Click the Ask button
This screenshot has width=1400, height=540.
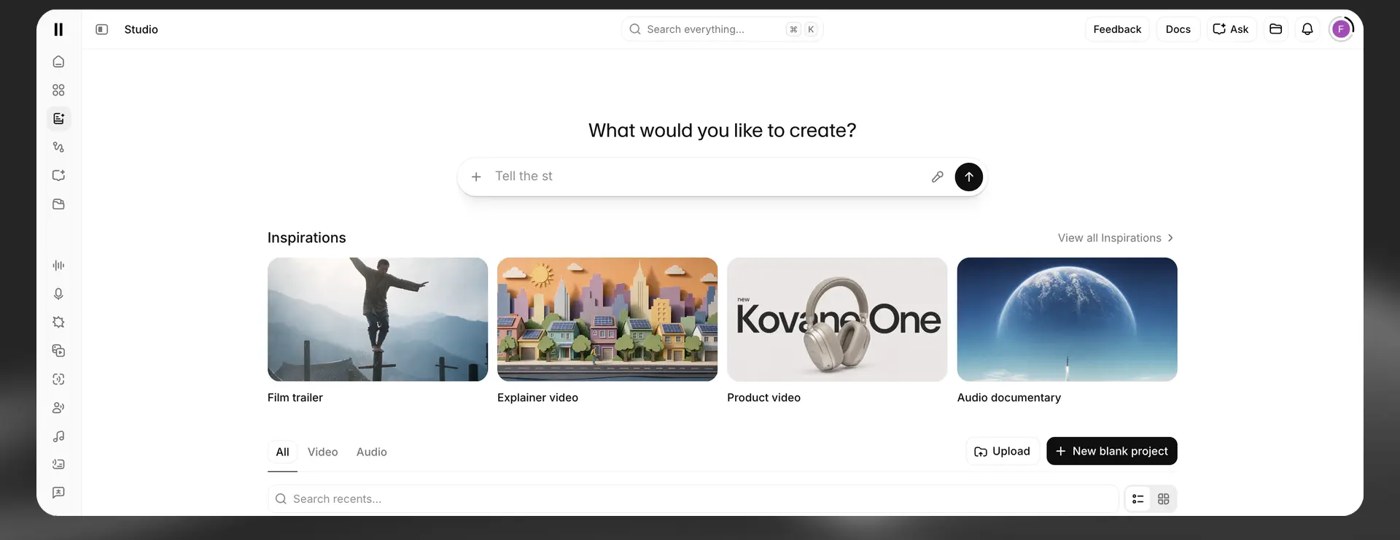(x=1231, y=29)
